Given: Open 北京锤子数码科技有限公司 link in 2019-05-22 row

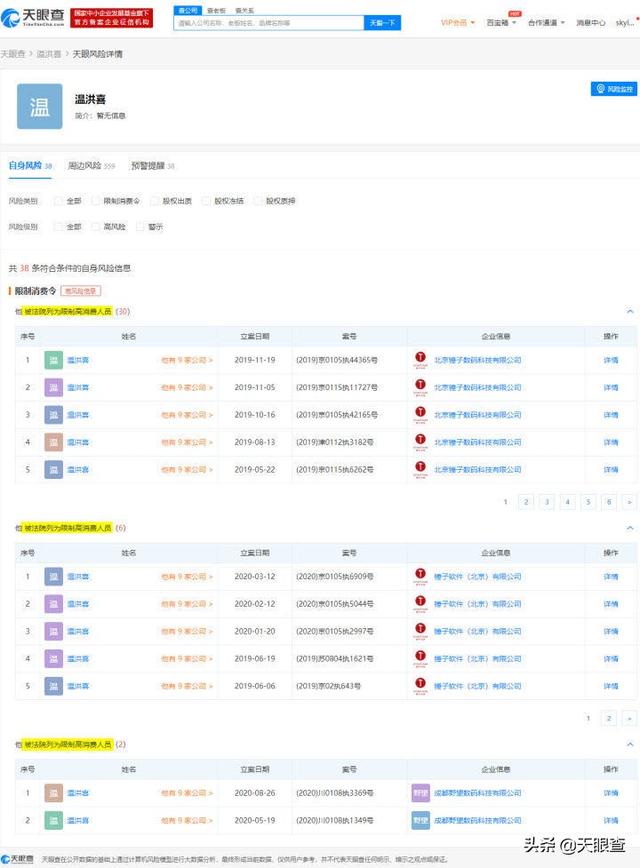Looking at the screenshot, I should (x=477, y=470).
